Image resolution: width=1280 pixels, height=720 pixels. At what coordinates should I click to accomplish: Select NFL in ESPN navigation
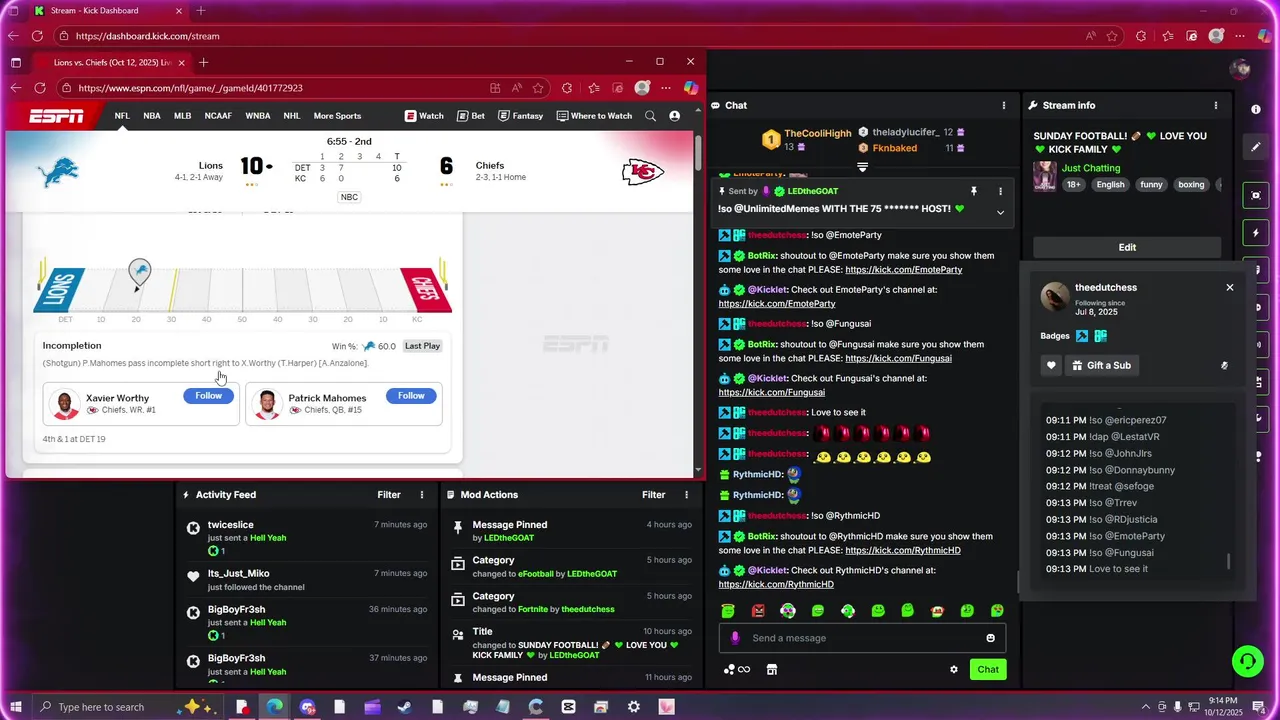coord(122,116)
